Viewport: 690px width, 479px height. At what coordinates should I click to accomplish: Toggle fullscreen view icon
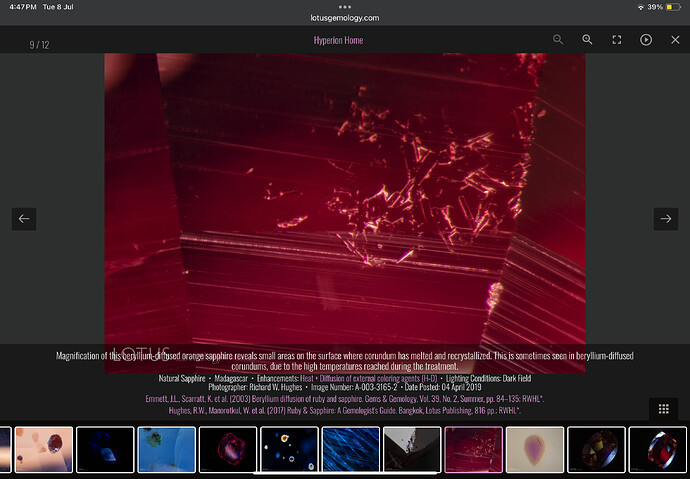tap(617, 40)
